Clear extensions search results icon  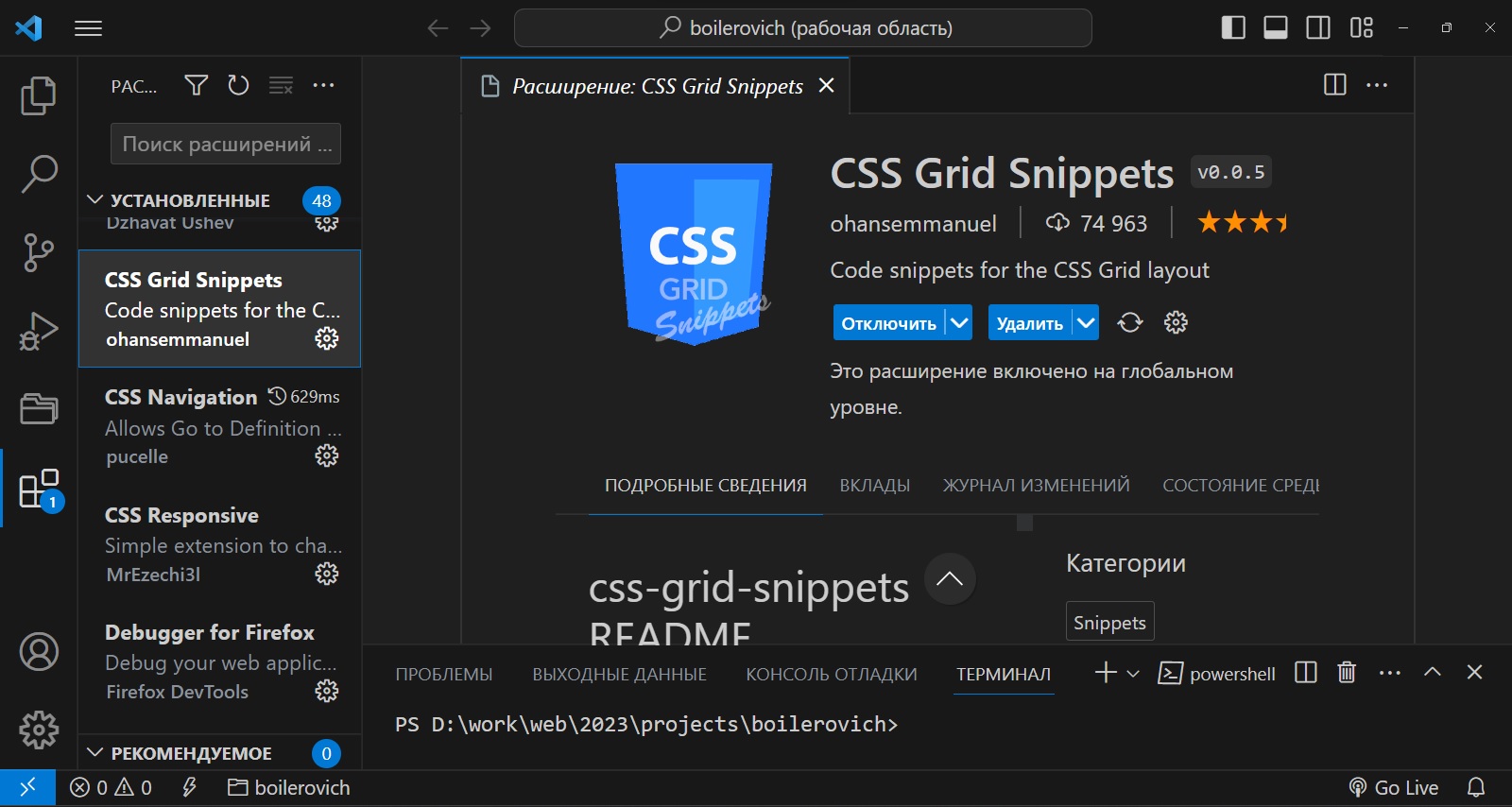[x=281, y=86]
